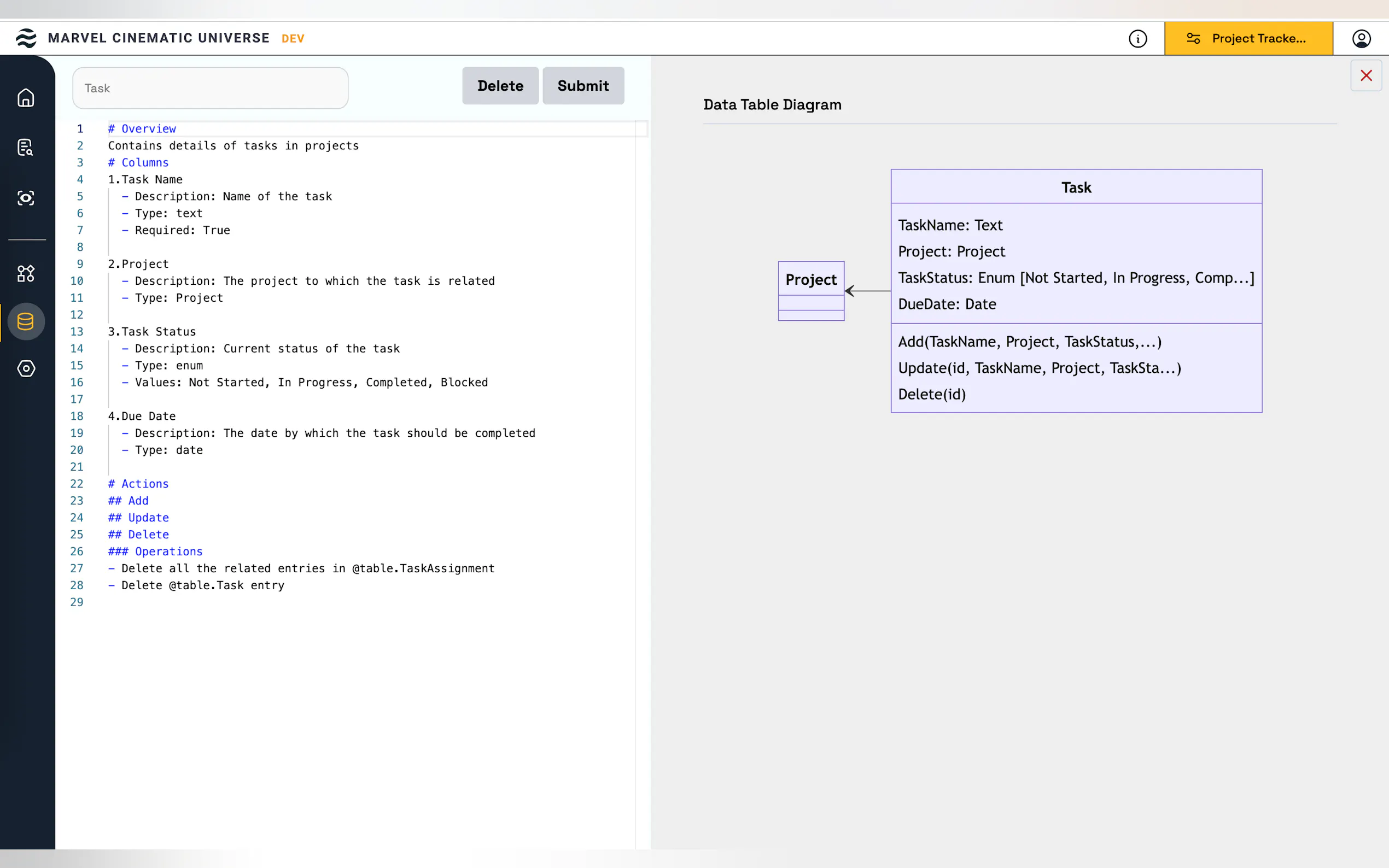Click the Project box in diagram
The height and width of the screenshot is (868, 1389).
811,280
